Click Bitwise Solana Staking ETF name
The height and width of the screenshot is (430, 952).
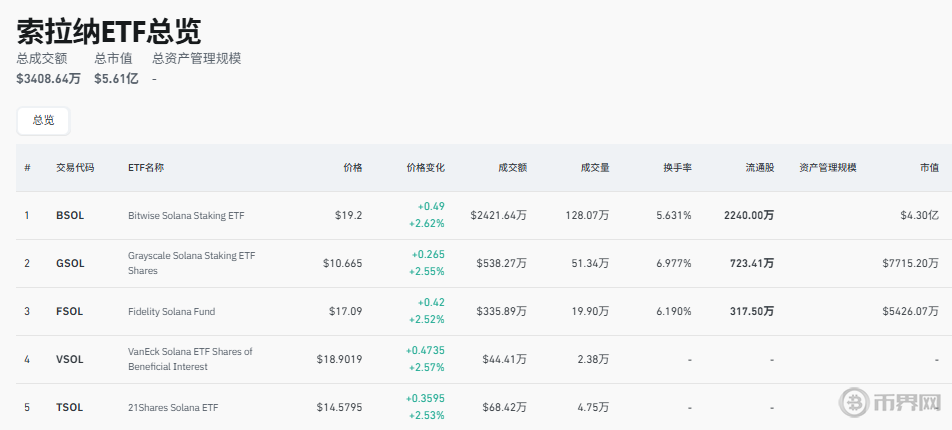[186, 215]
